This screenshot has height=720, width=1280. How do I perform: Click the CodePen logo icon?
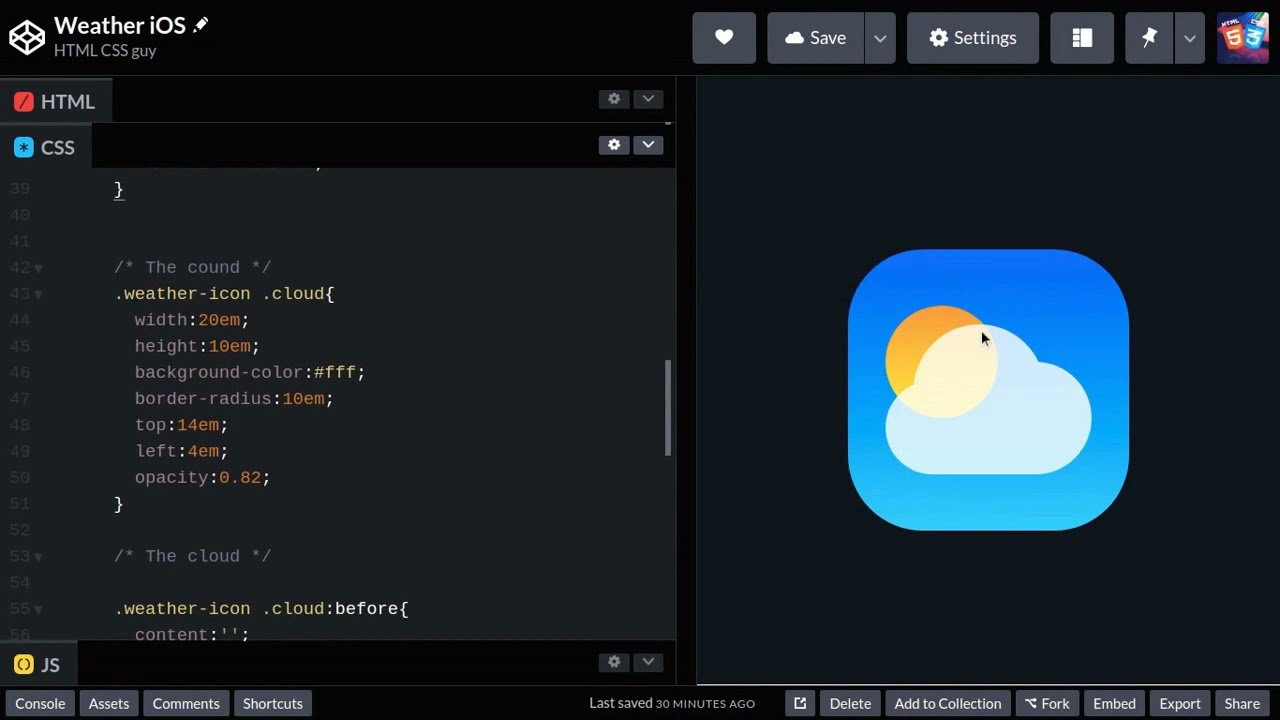click(x=27, y=37)
